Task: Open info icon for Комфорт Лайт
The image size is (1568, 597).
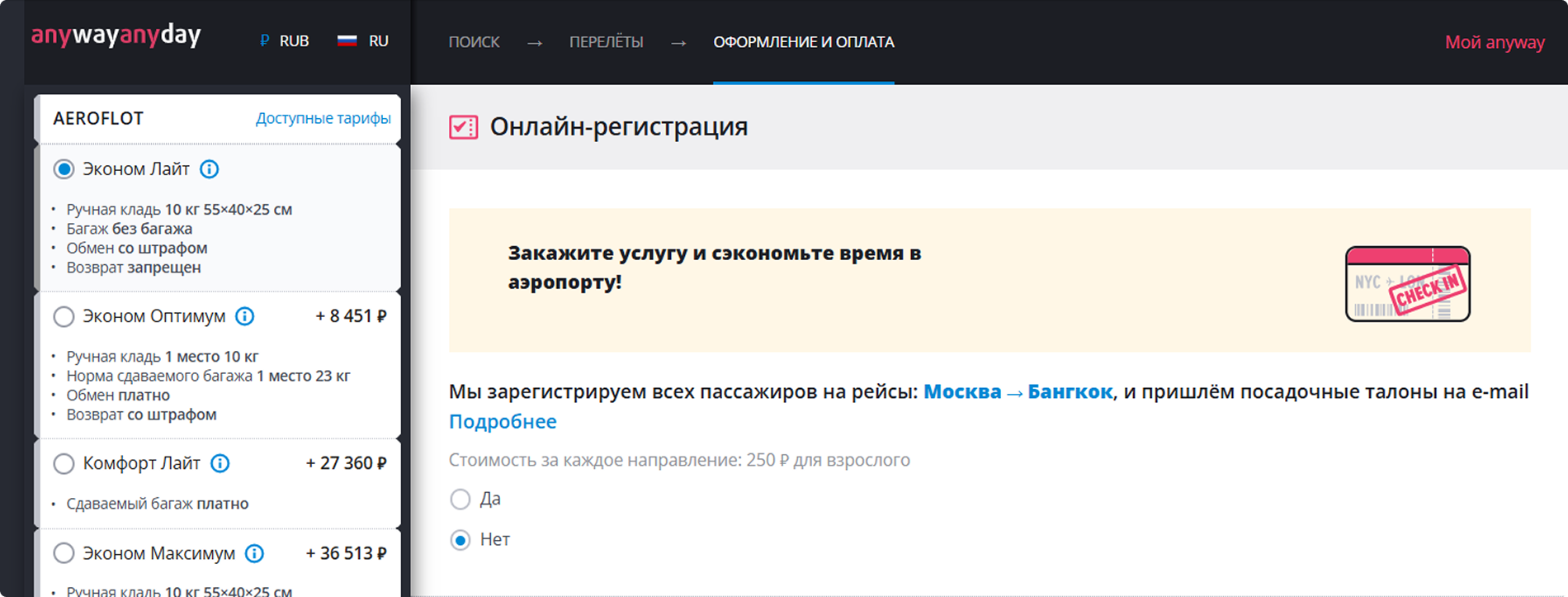Action: click(220, 463)
